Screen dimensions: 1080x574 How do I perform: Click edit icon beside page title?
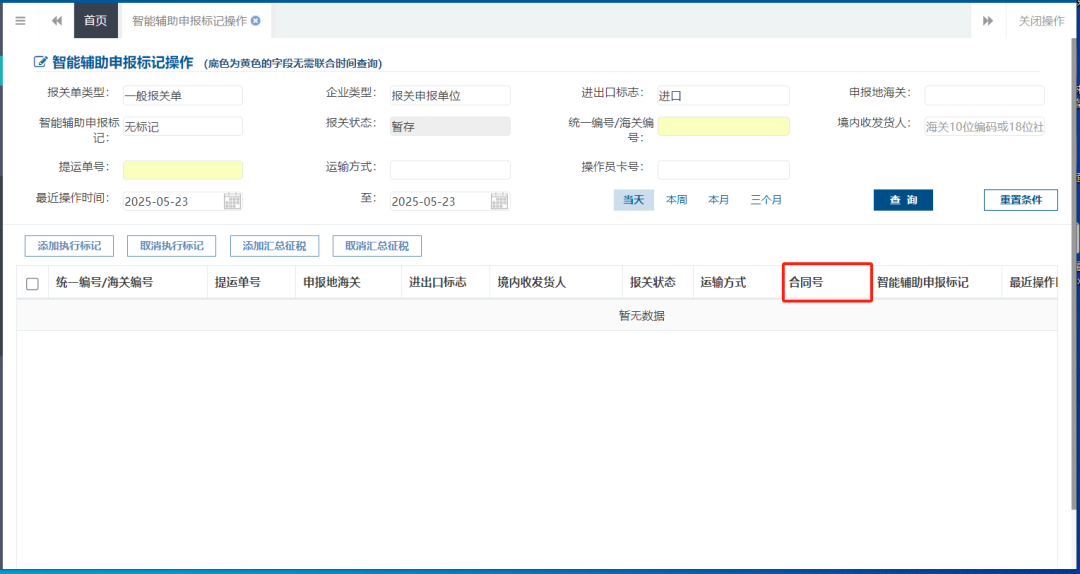[x=40, y=63]
